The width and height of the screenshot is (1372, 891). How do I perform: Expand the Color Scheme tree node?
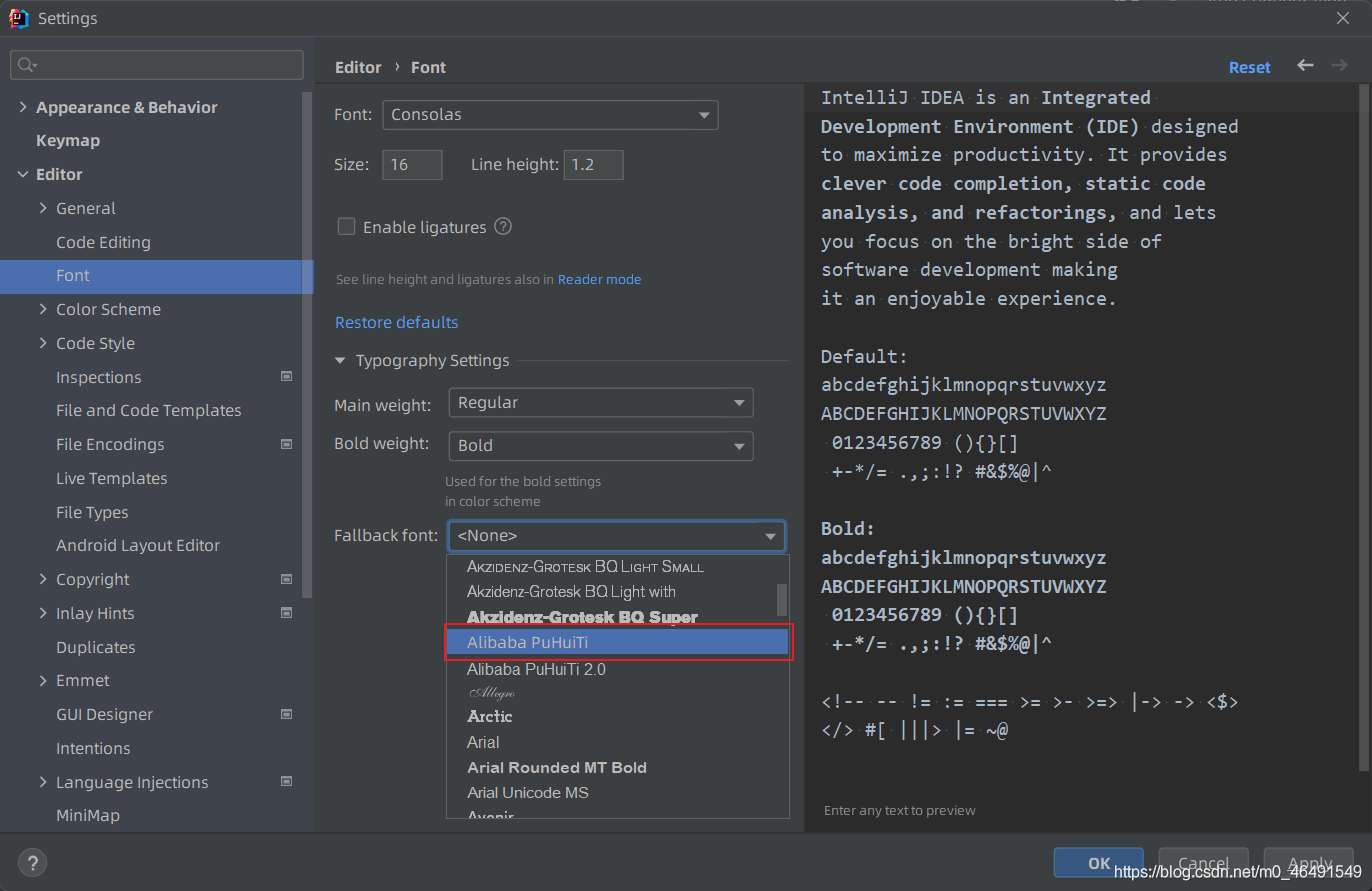click(x=43, y=309)
